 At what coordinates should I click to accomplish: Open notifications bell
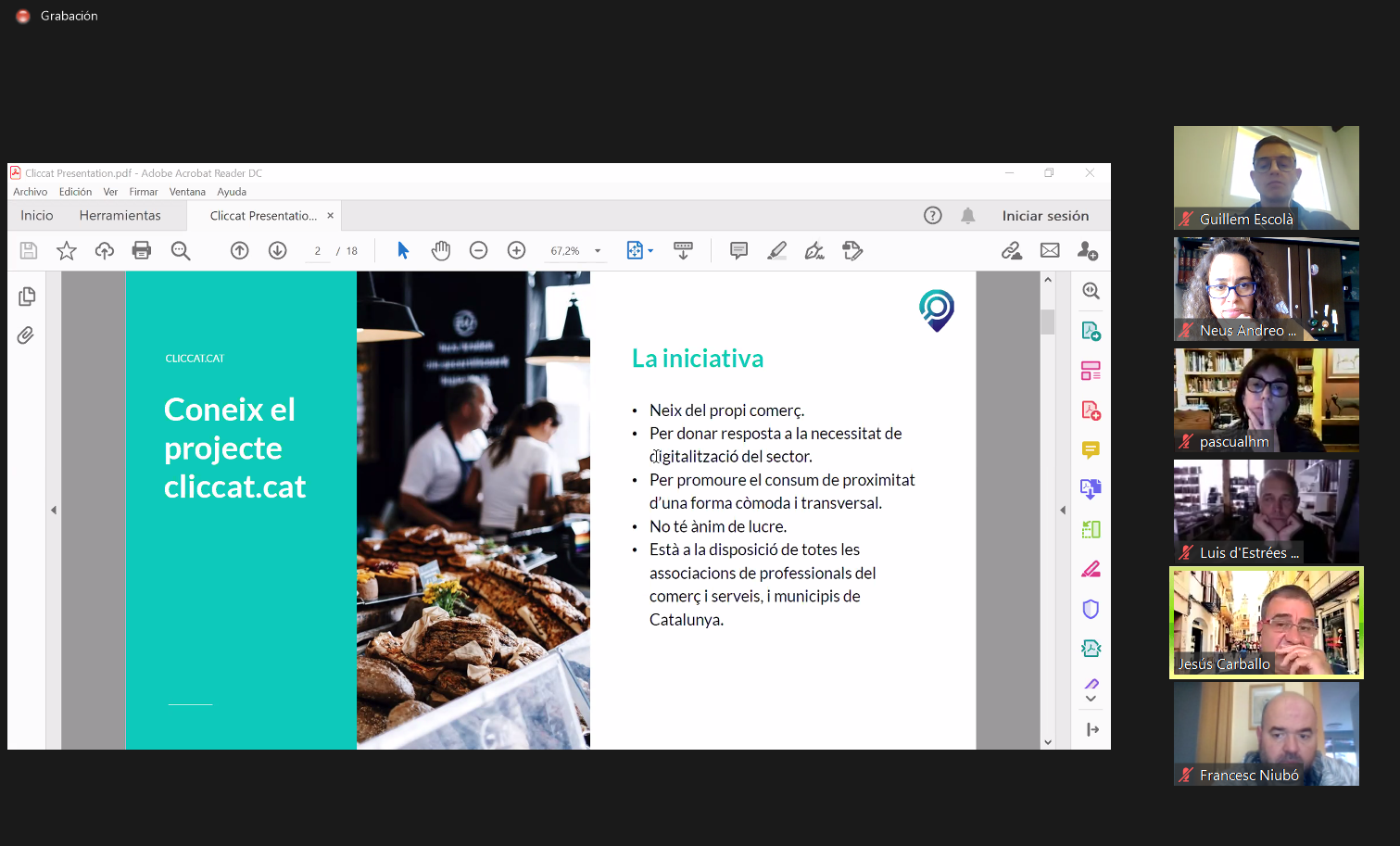point(967,215)
